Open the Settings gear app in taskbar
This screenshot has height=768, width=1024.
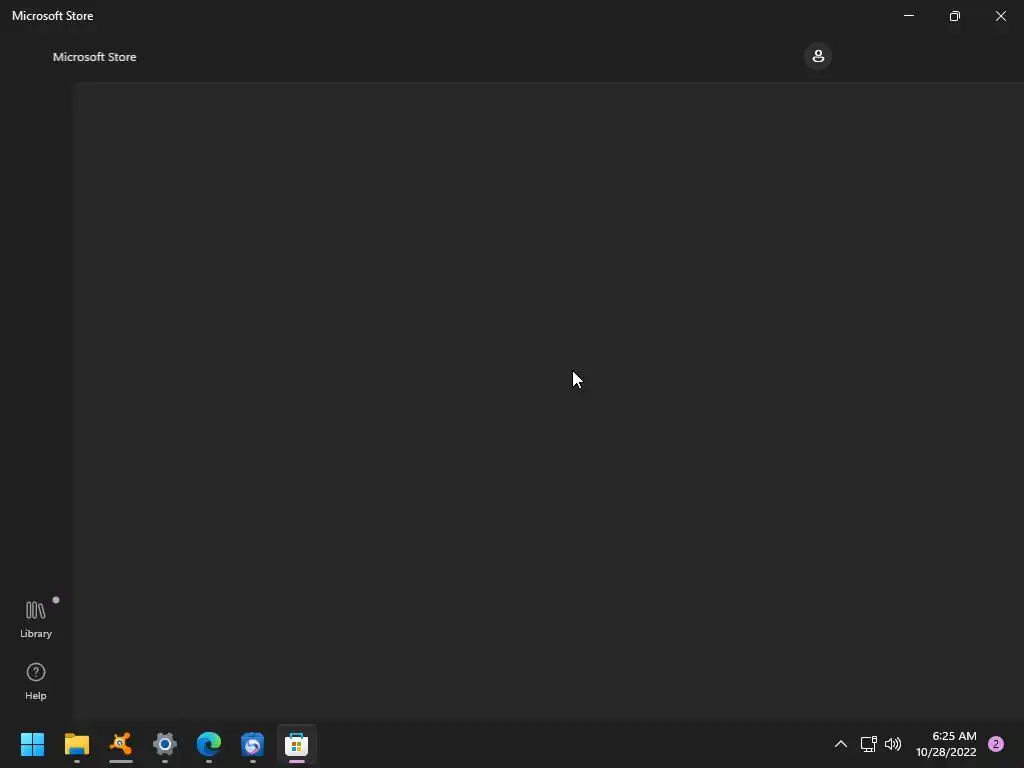coord(165,744)
